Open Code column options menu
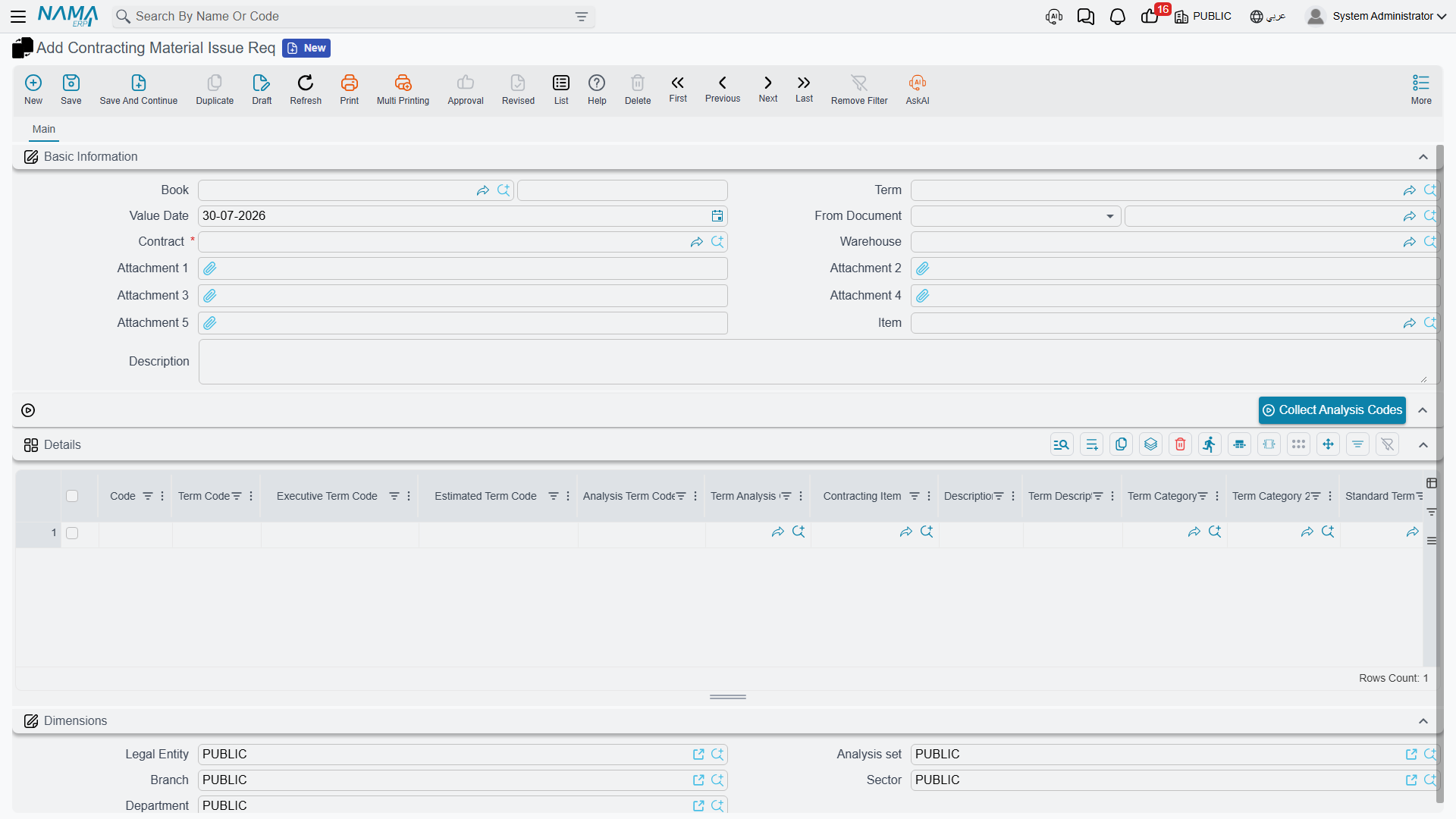Image resolution: width=1456 pixels, height=819 pixels. tap(162, 496)
